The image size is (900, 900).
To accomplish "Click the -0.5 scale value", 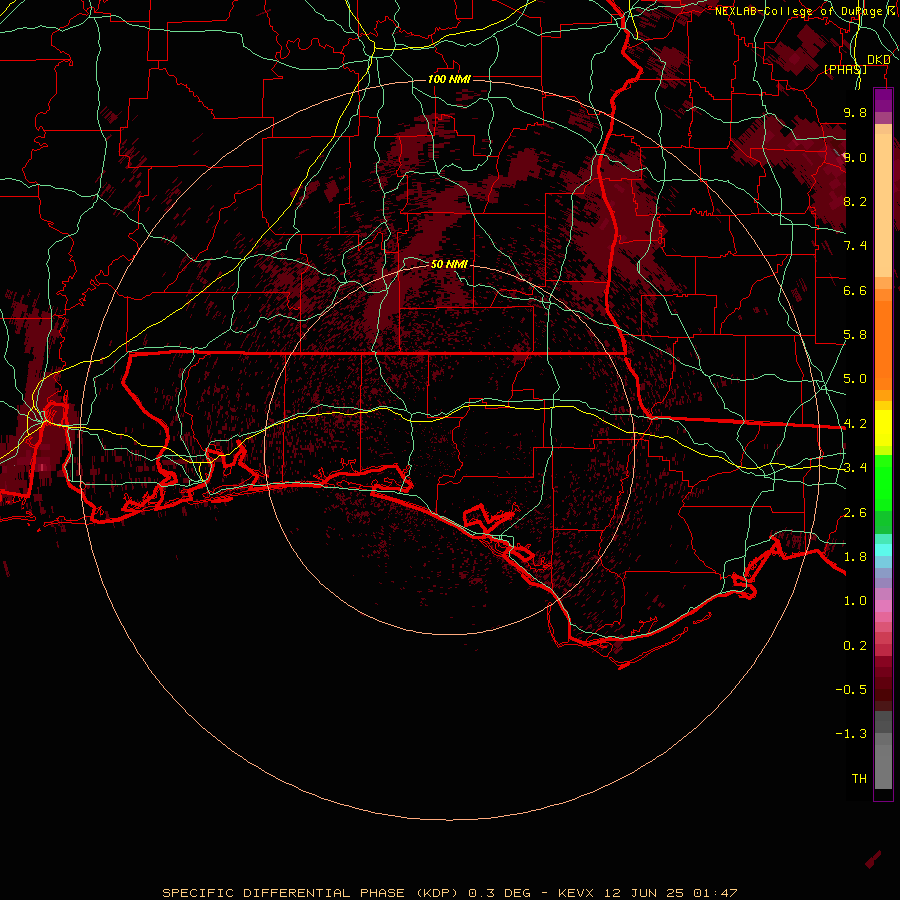I will (x=851, y=690).
